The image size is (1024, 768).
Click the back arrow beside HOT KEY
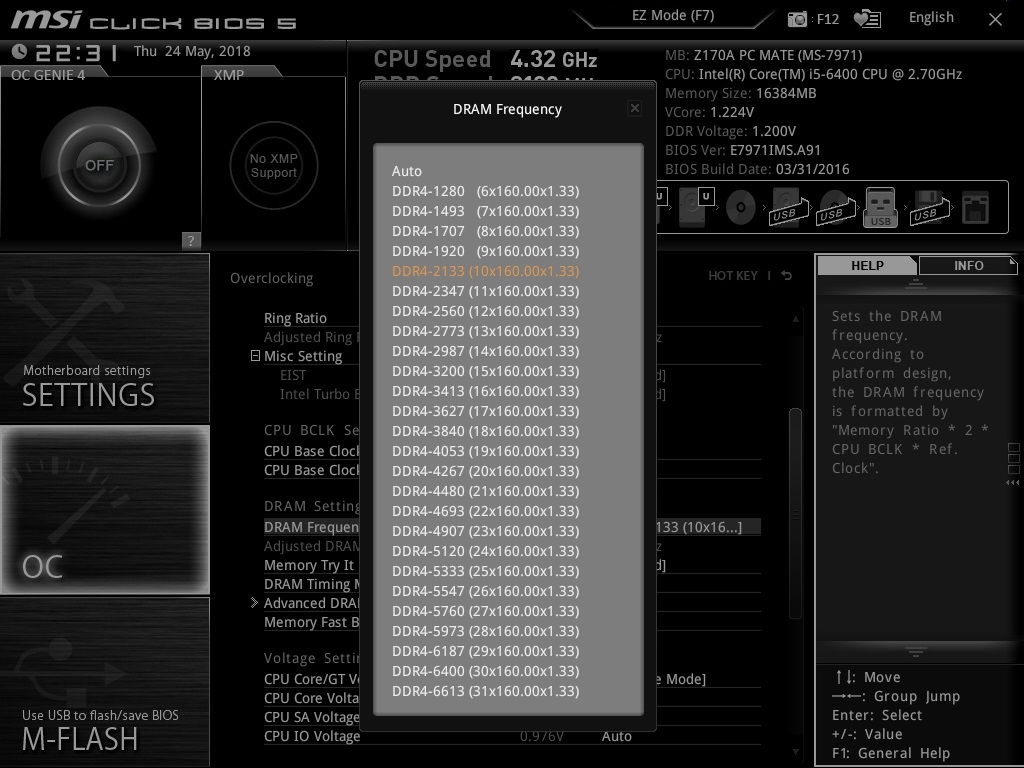tap(787, 276)
